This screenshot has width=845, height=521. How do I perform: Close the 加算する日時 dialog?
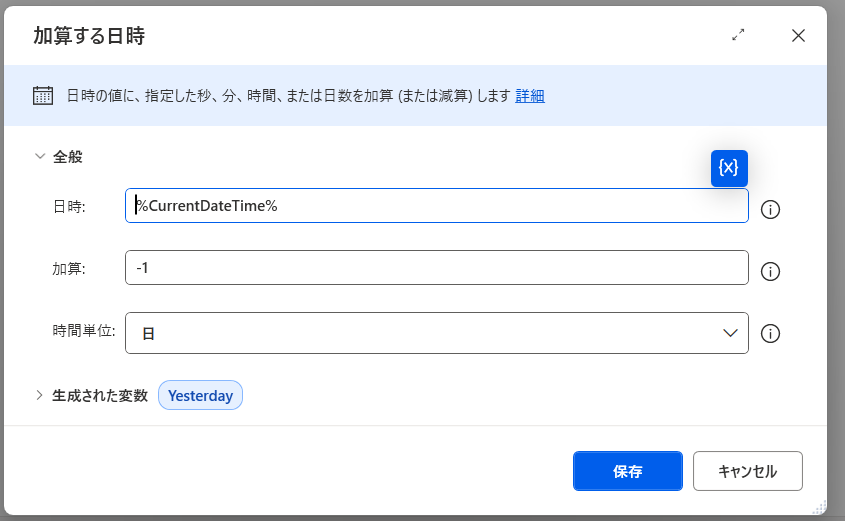coord(798,35)
